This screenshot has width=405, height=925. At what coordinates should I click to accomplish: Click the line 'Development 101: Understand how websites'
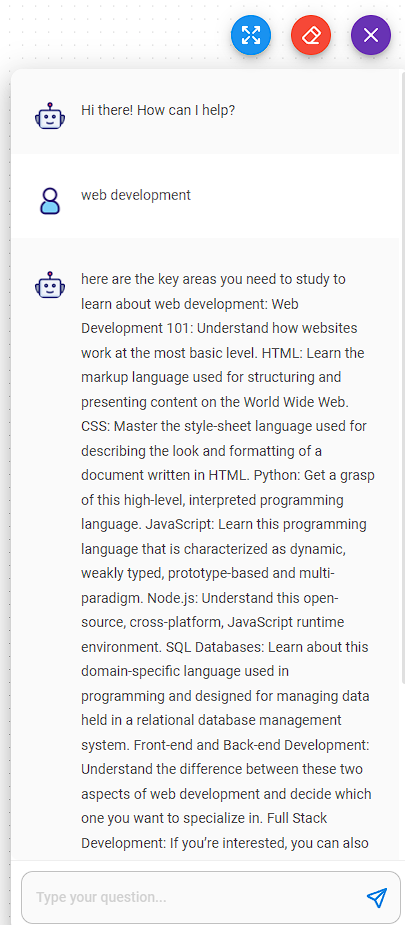tap(219, 328)
